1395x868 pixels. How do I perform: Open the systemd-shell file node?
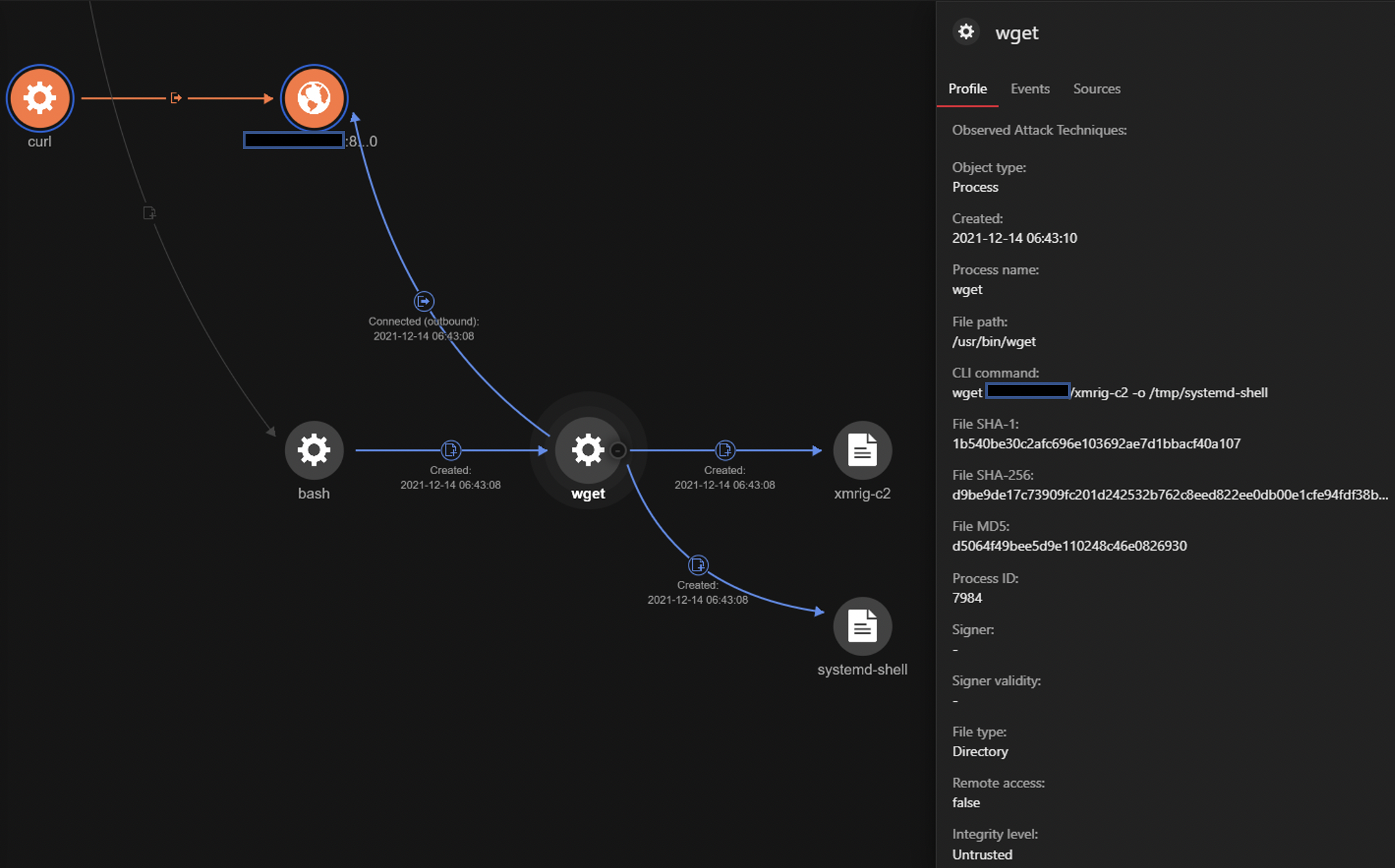[x=862, y=626]
